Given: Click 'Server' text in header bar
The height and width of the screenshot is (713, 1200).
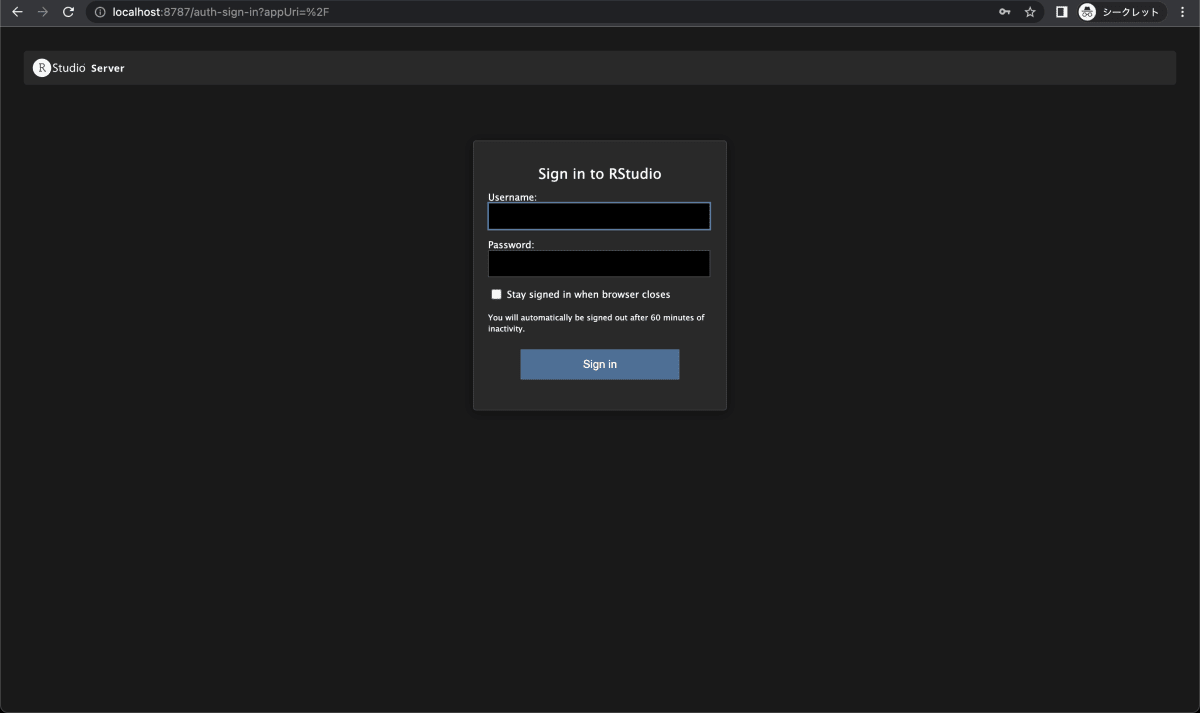Looking at the screenshot, I should [108, 68].
